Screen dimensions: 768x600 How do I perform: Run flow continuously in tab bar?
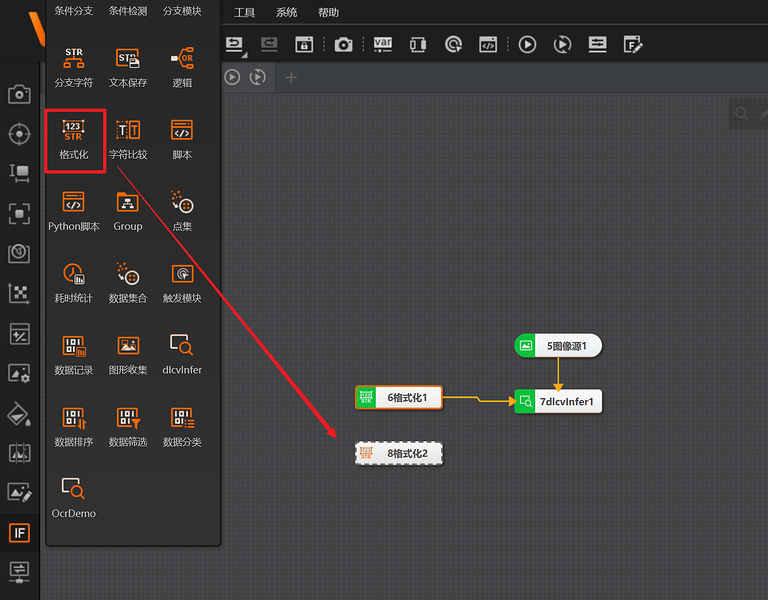click(258, 77)
